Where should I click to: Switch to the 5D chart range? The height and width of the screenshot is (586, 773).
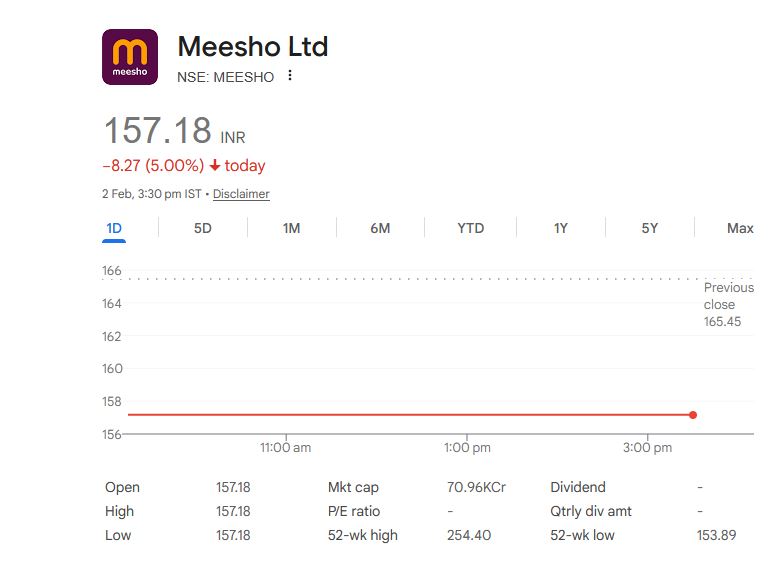coord(203,229)
